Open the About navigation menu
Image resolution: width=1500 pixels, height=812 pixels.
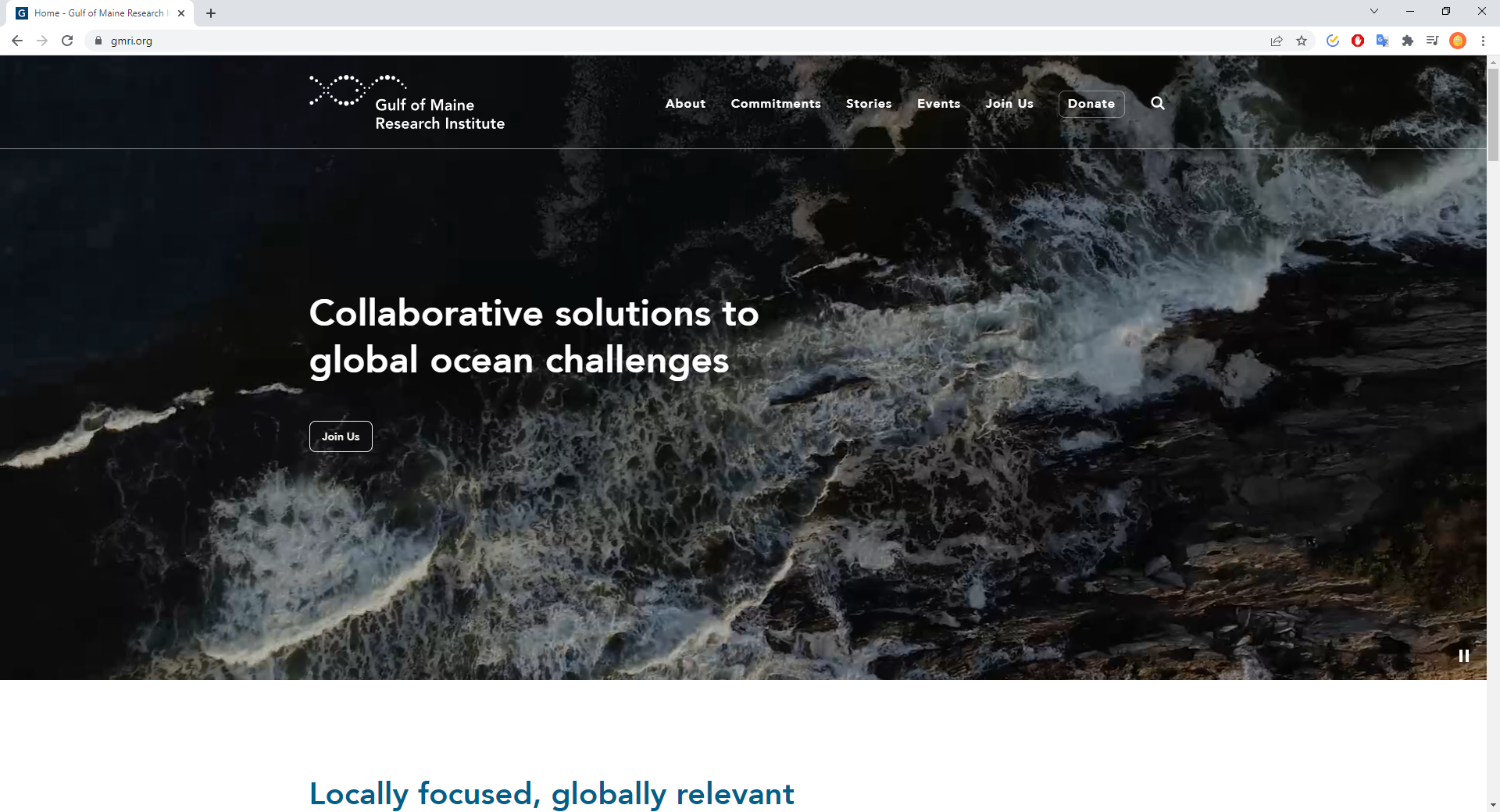(685, 104)
